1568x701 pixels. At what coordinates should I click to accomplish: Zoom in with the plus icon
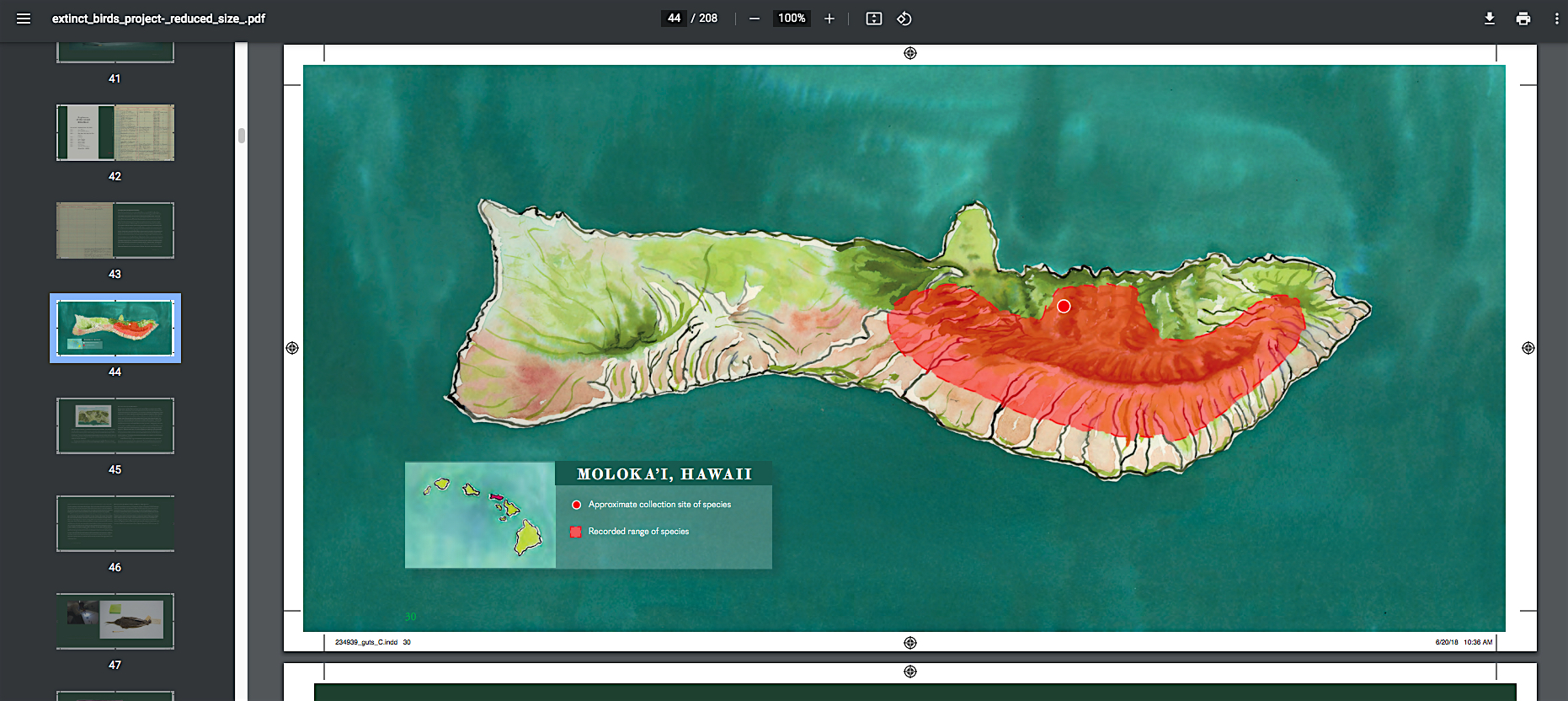coord(829,19)
